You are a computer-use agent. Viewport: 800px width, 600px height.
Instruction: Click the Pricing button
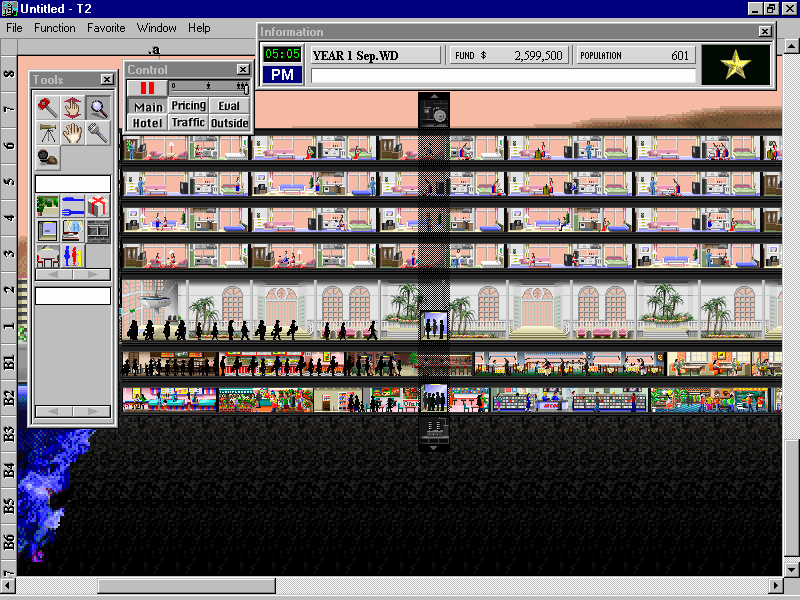point(188,106)
